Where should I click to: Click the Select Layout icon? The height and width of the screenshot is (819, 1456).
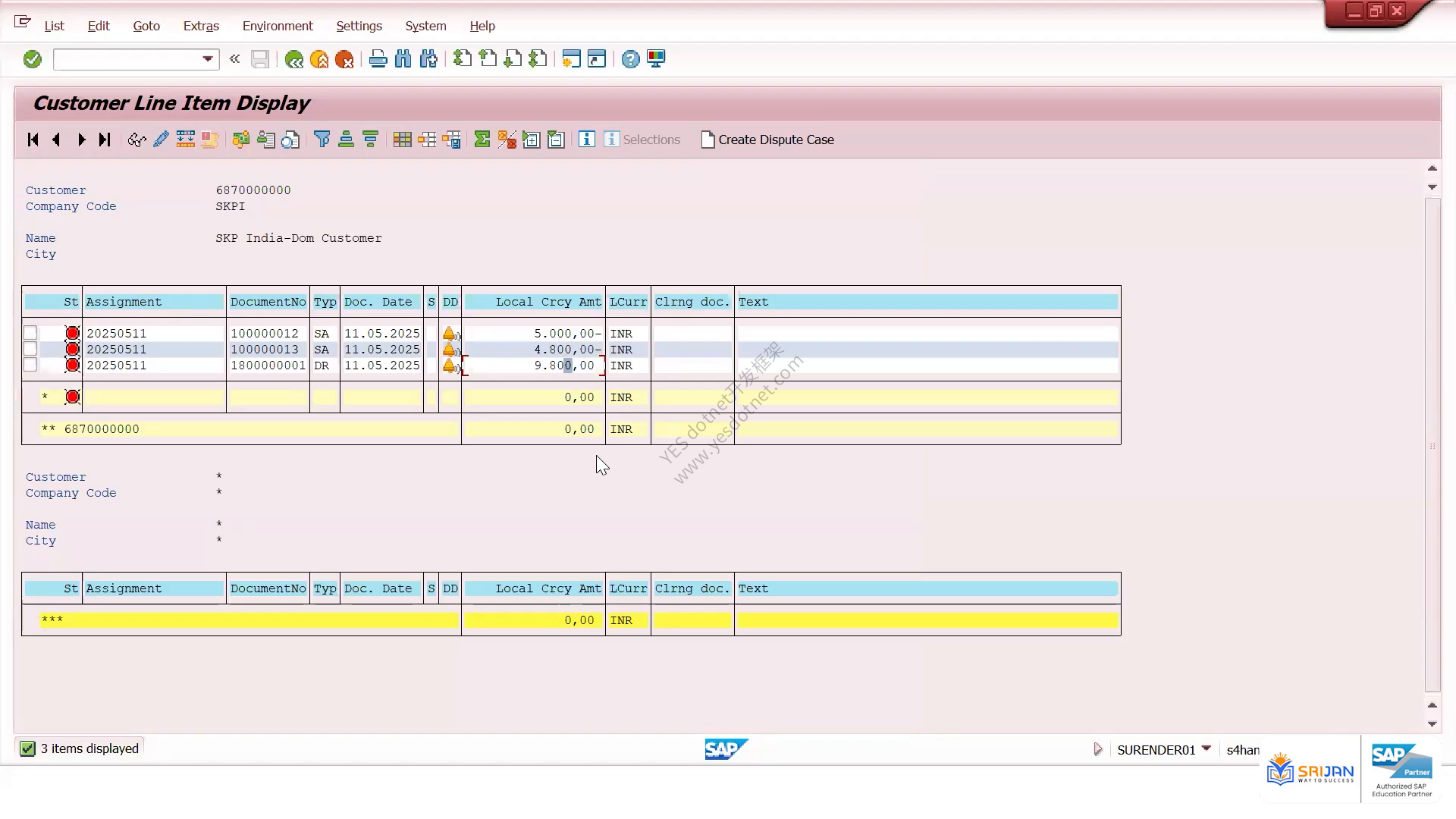pyautogui.click(x=427, y=140)
